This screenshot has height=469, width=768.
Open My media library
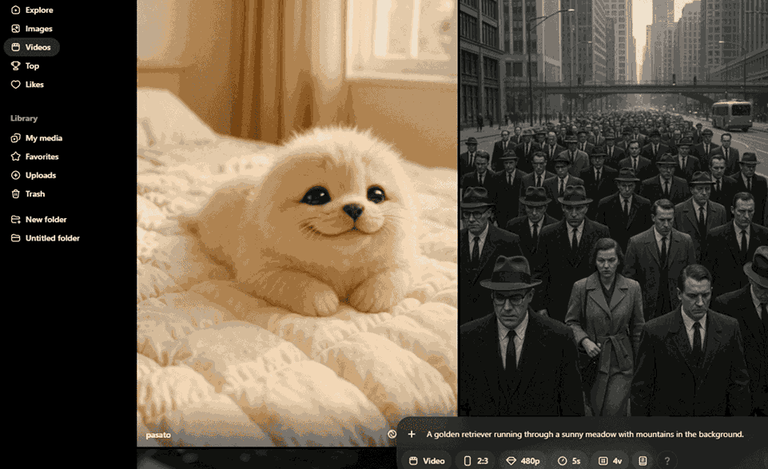point(37,138)
